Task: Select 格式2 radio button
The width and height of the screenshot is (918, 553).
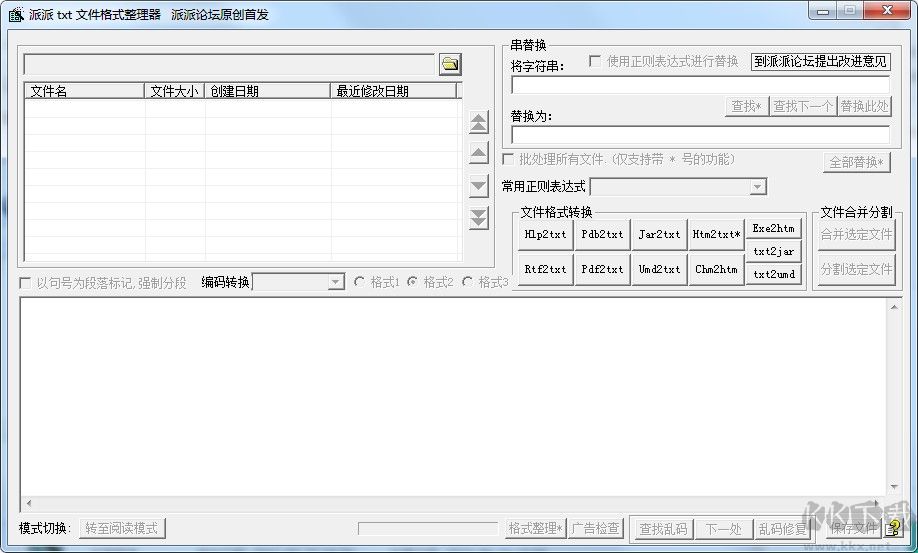Action: 412,282
